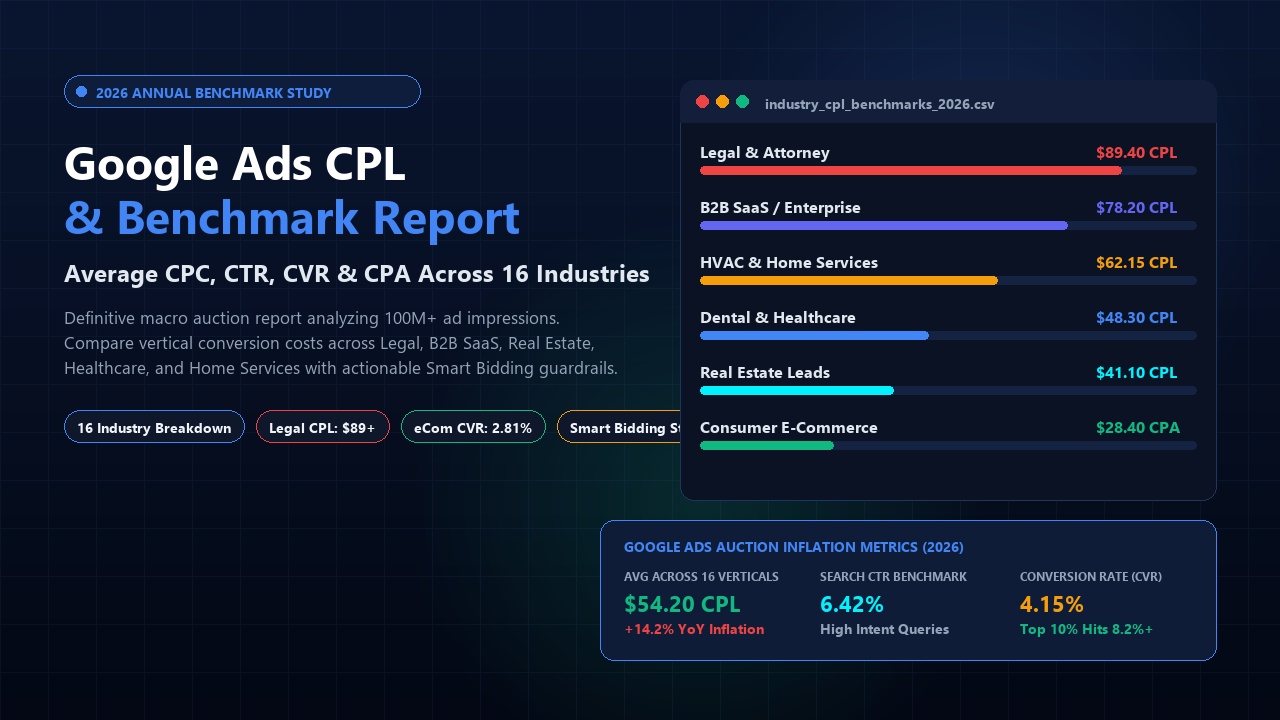1280x720 pixels.
Task: Click the $62.15 CPL value
Action: point(1136,263)
